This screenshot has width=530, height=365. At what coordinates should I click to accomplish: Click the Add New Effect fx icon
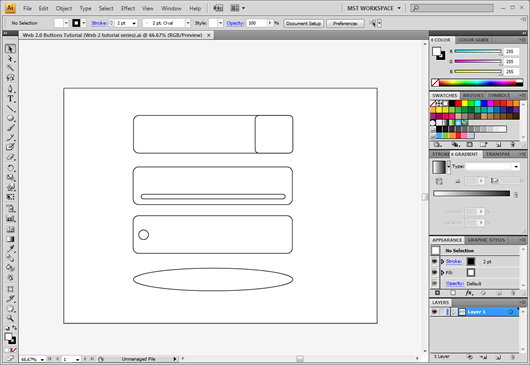pyautogui.click(x=469, y=293)
